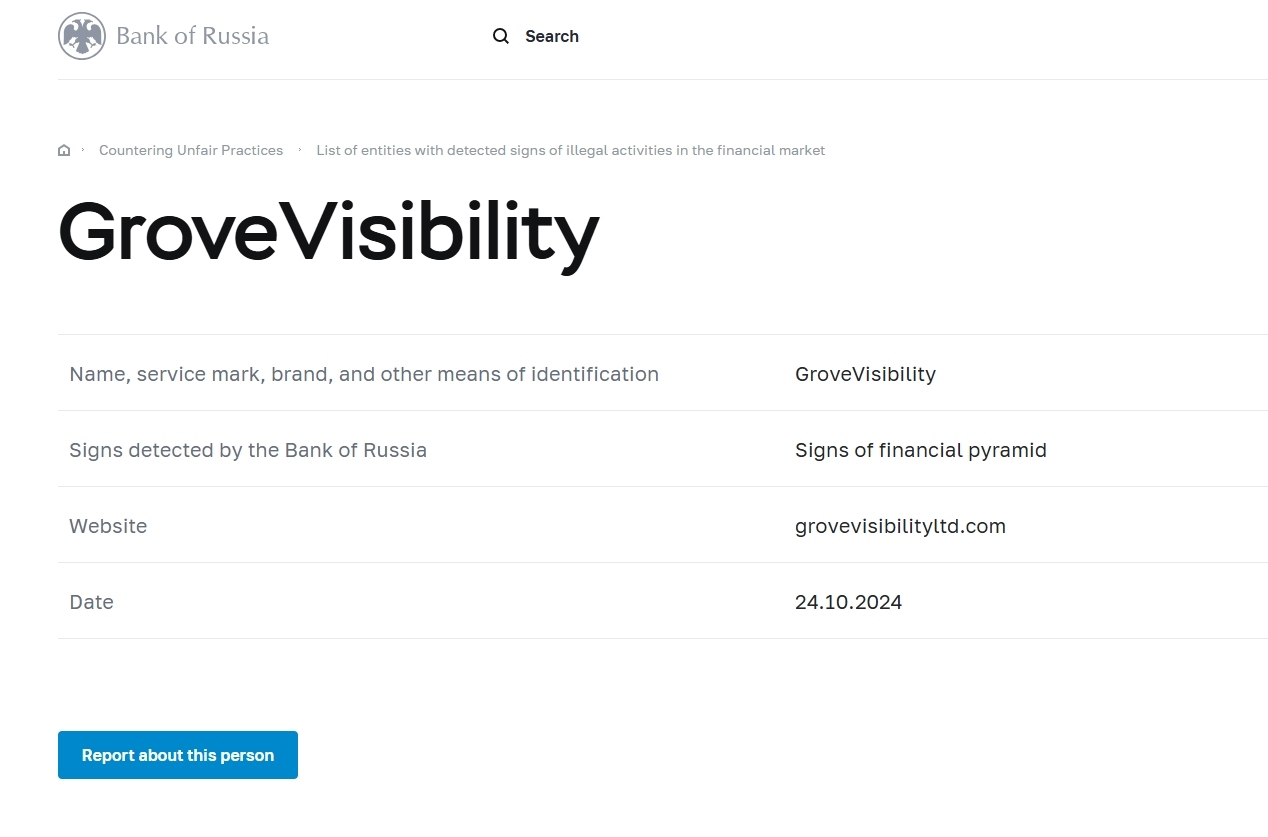Image resolution: width=1268 pixels, height=837 pixels.
Task: Click the Website row label
Action: (108, 526)
